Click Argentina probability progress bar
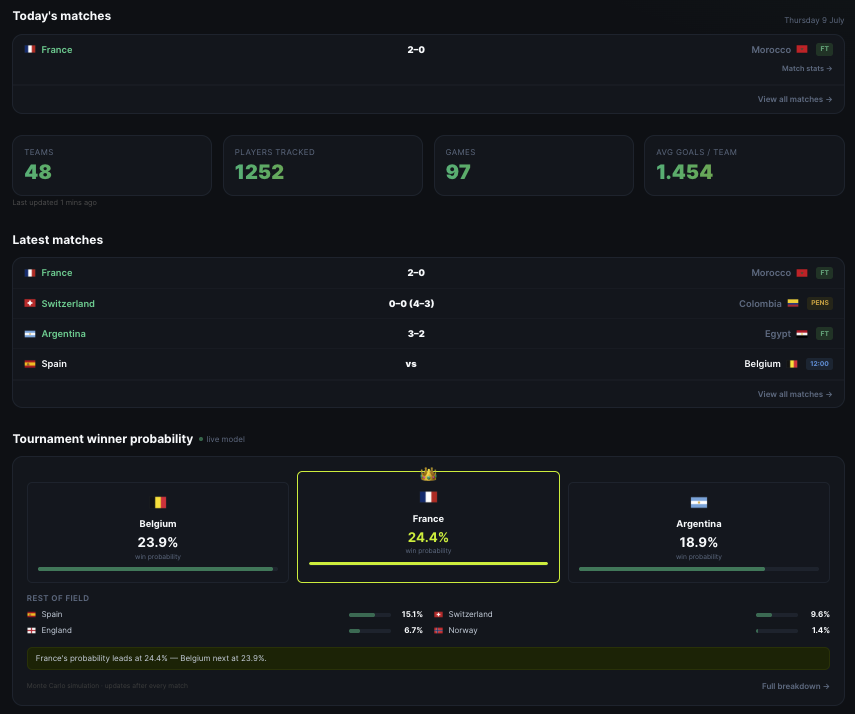The width and height of the screenshot is (855, 714). (x=699, y=569)
